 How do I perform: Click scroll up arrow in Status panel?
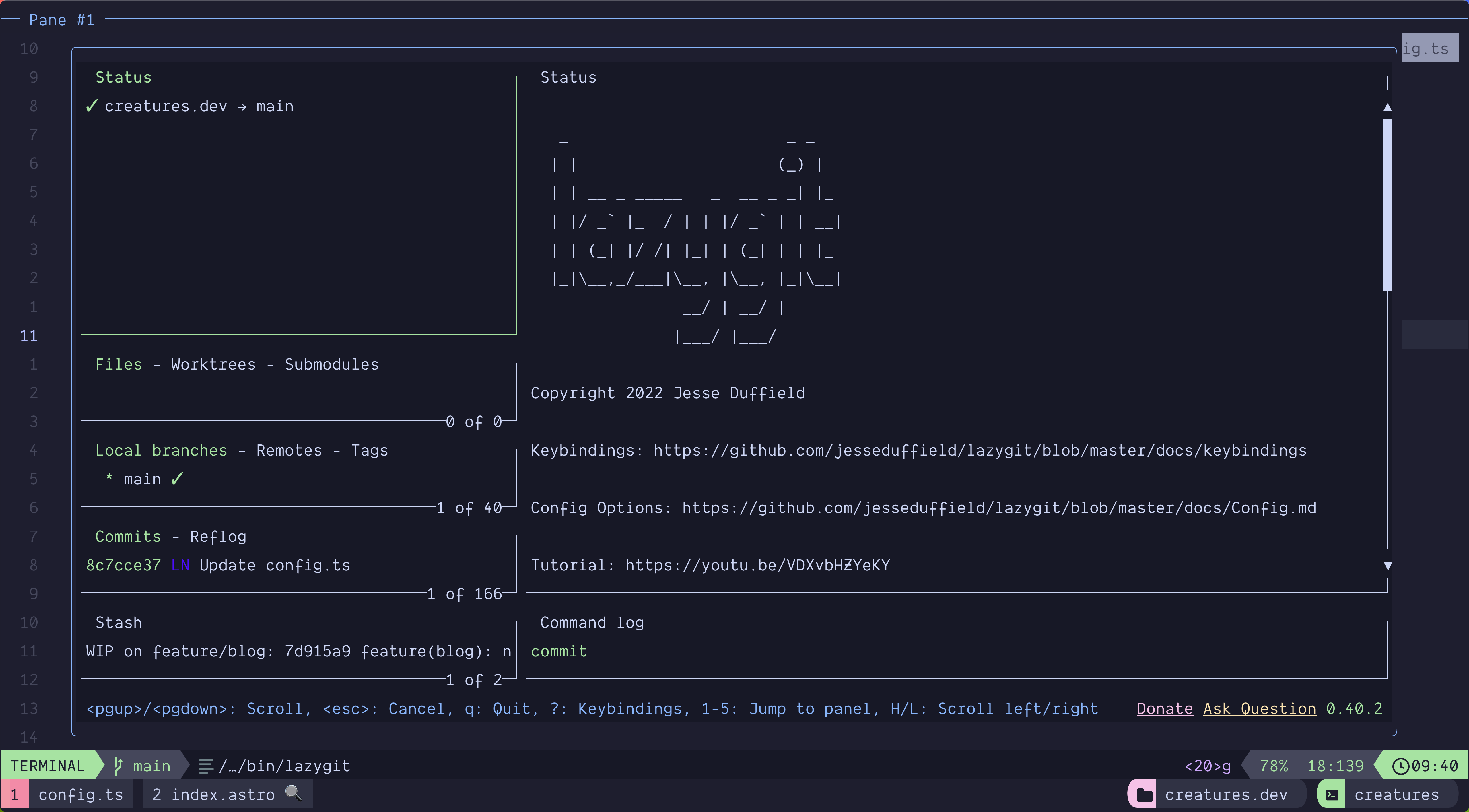pos(1388,107)
